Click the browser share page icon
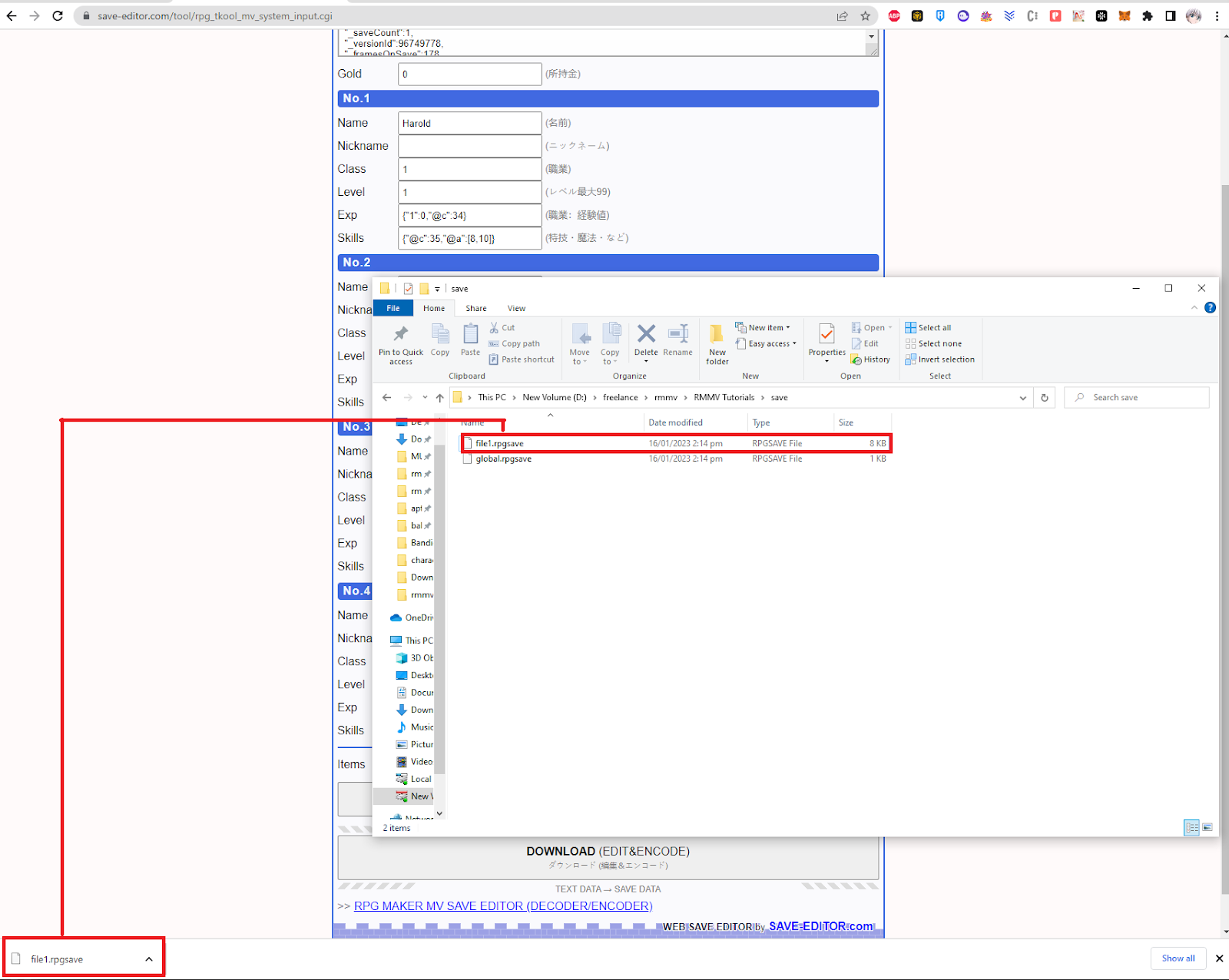This screenshot has width=1229, height=980. [843, 15]
